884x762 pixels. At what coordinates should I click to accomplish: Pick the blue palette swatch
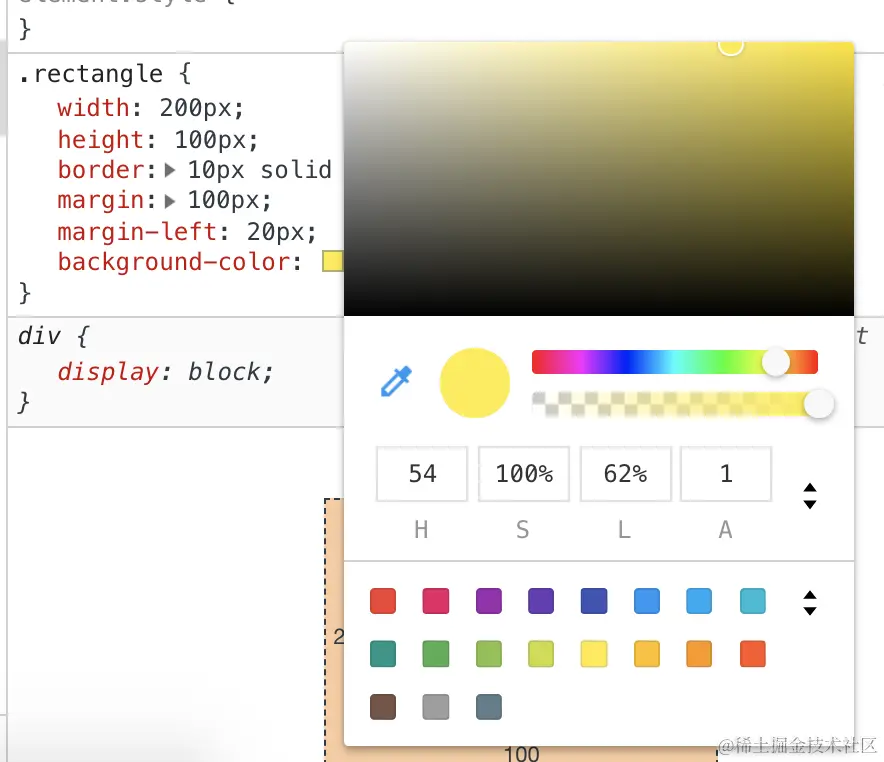pos(647,601)
